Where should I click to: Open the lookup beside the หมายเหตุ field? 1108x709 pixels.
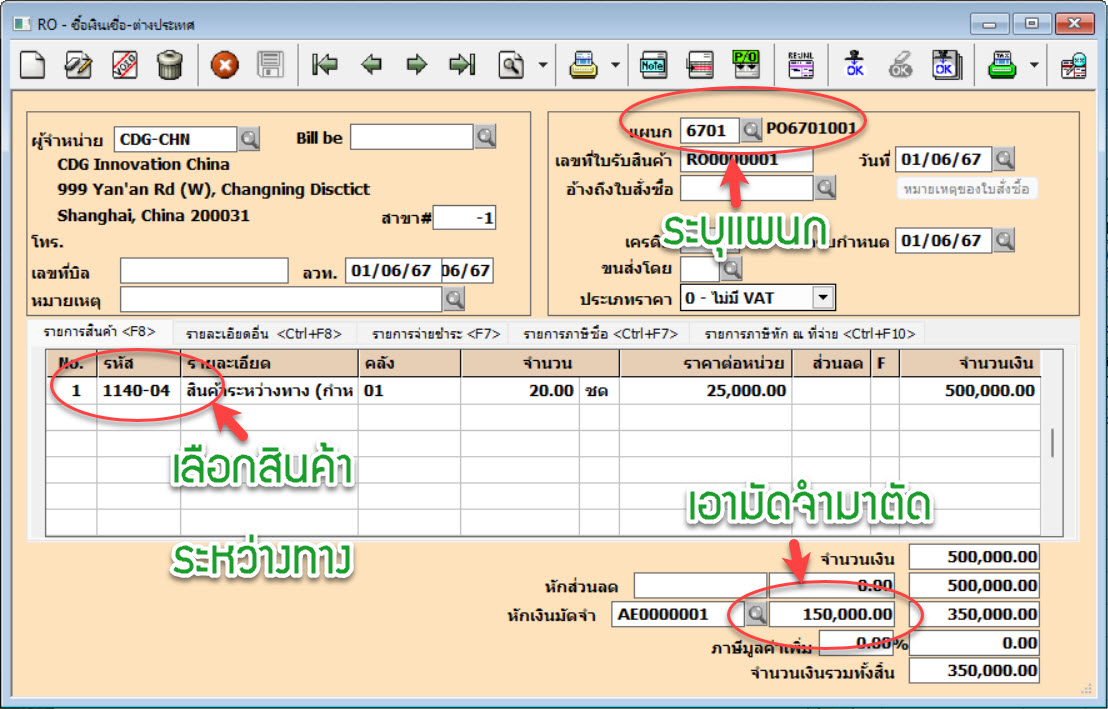pos(454,299)
